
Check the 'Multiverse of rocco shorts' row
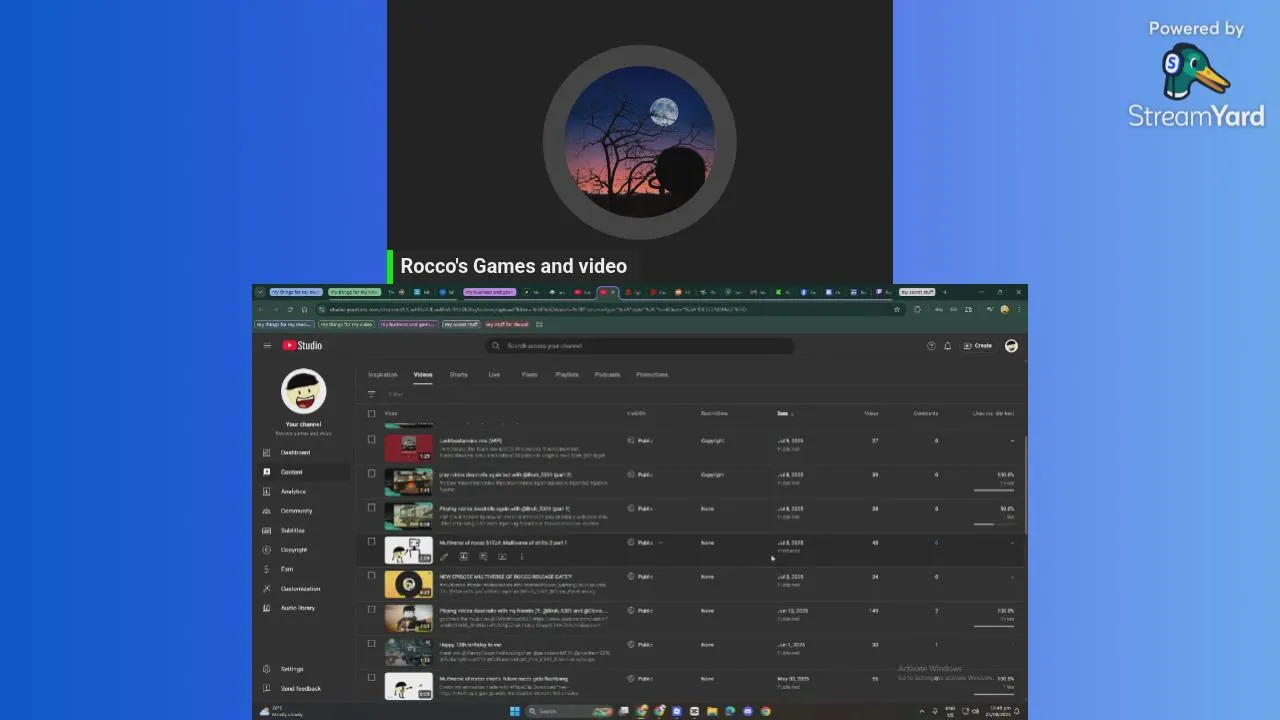372,678
